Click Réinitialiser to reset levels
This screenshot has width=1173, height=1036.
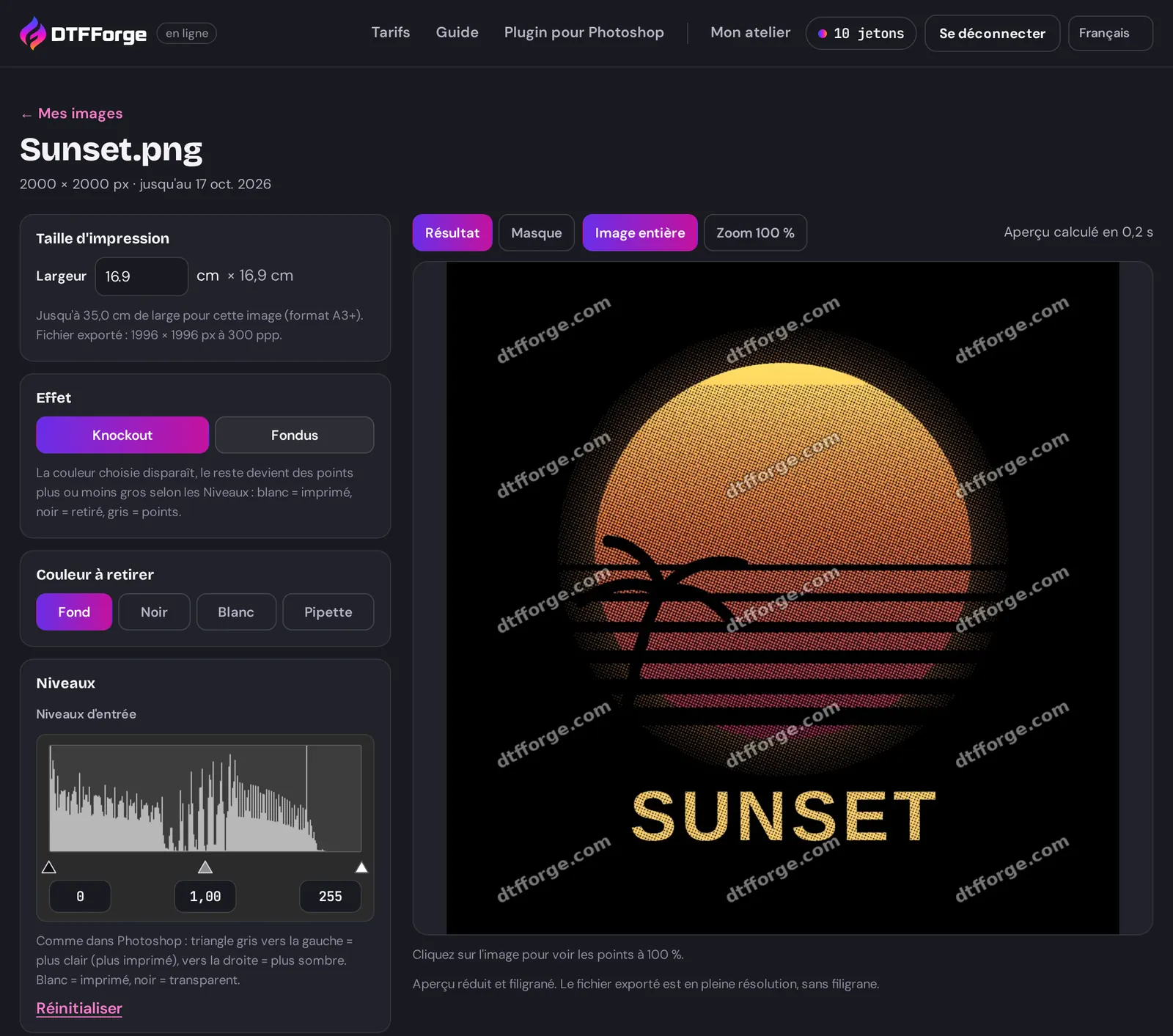tap(79, 1008)
